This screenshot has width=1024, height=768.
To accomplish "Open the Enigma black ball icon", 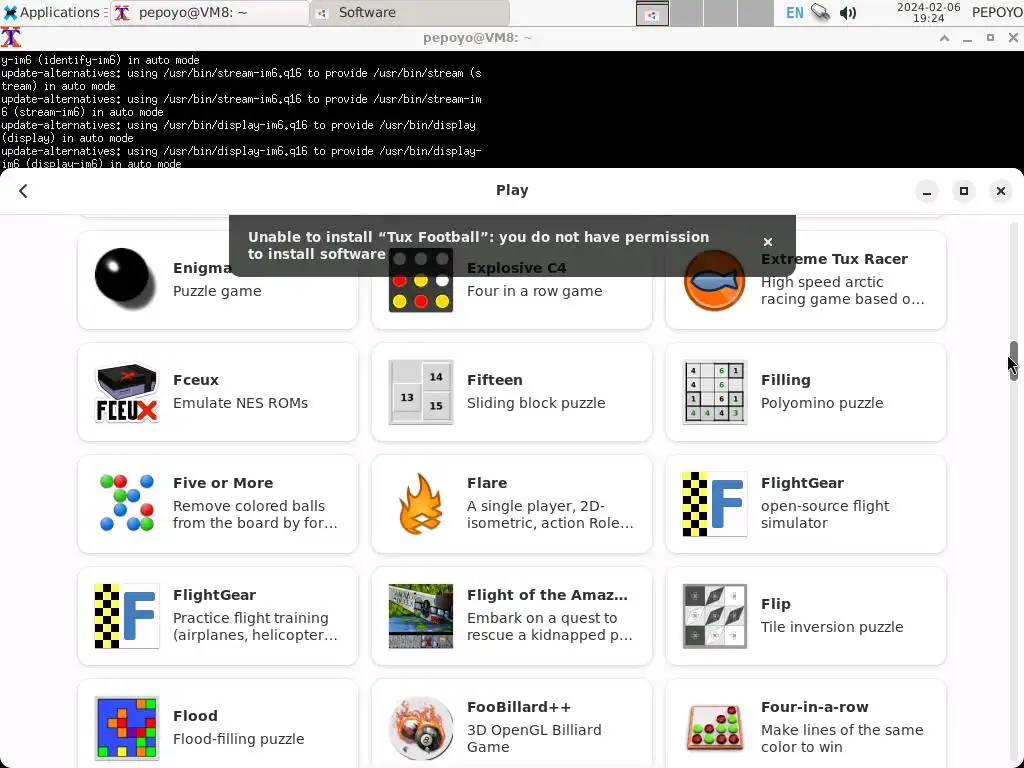I will click(x=126, y=279).
